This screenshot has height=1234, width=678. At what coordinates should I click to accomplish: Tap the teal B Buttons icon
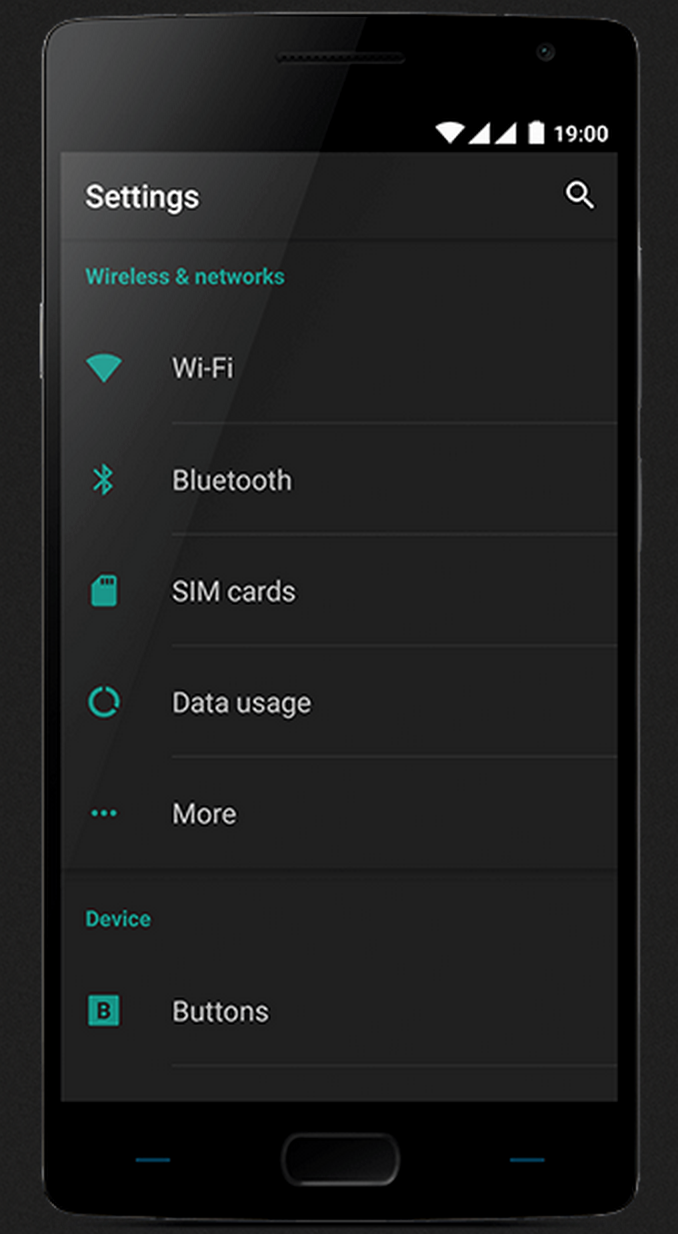pyautogui.click(x=104, y=1011)
